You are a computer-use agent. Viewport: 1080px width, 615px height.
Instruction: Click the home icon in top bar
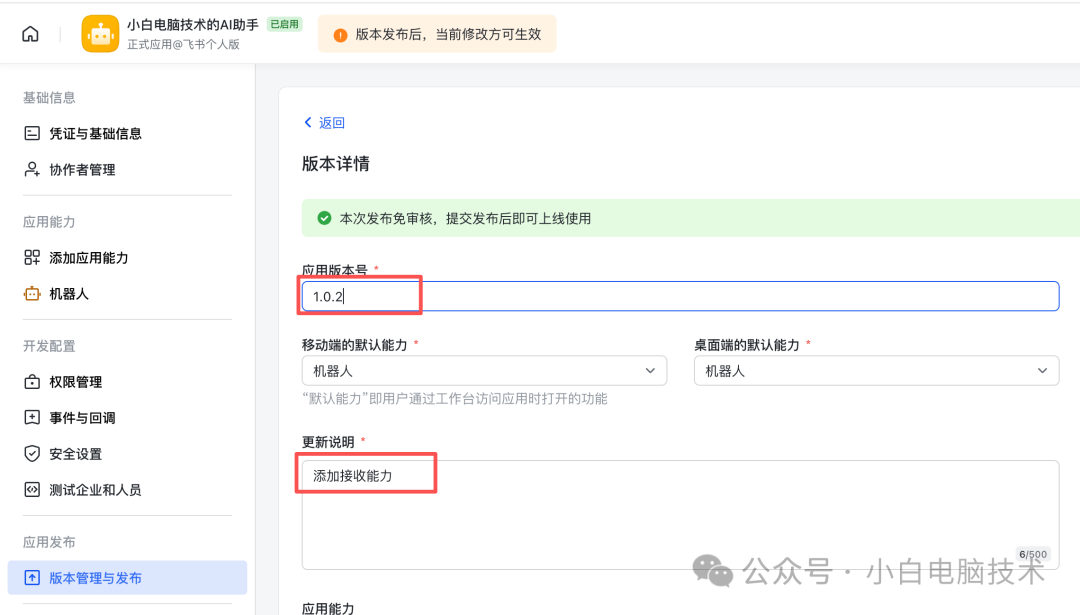(30, 34)
